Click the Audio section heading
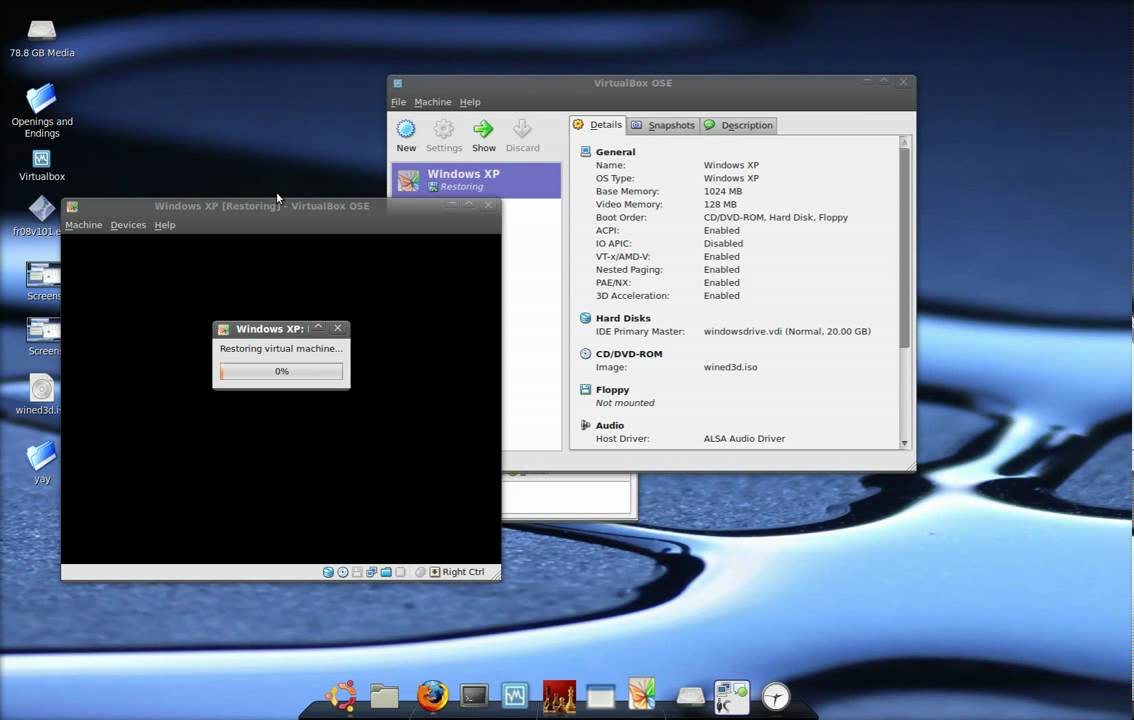The width and height of the screenshot is (1134, 720). coord(610,425)
